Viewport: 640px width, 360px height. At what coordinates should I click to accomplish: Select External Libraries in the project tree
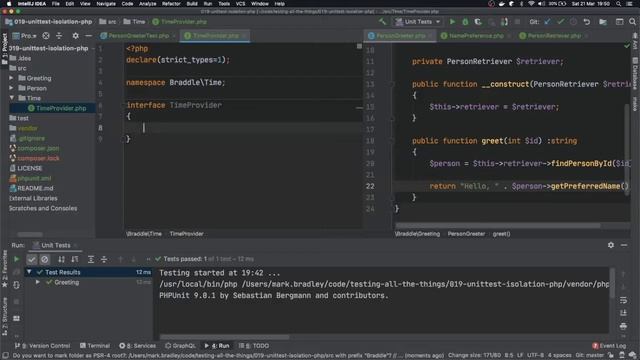pos(33,198)
